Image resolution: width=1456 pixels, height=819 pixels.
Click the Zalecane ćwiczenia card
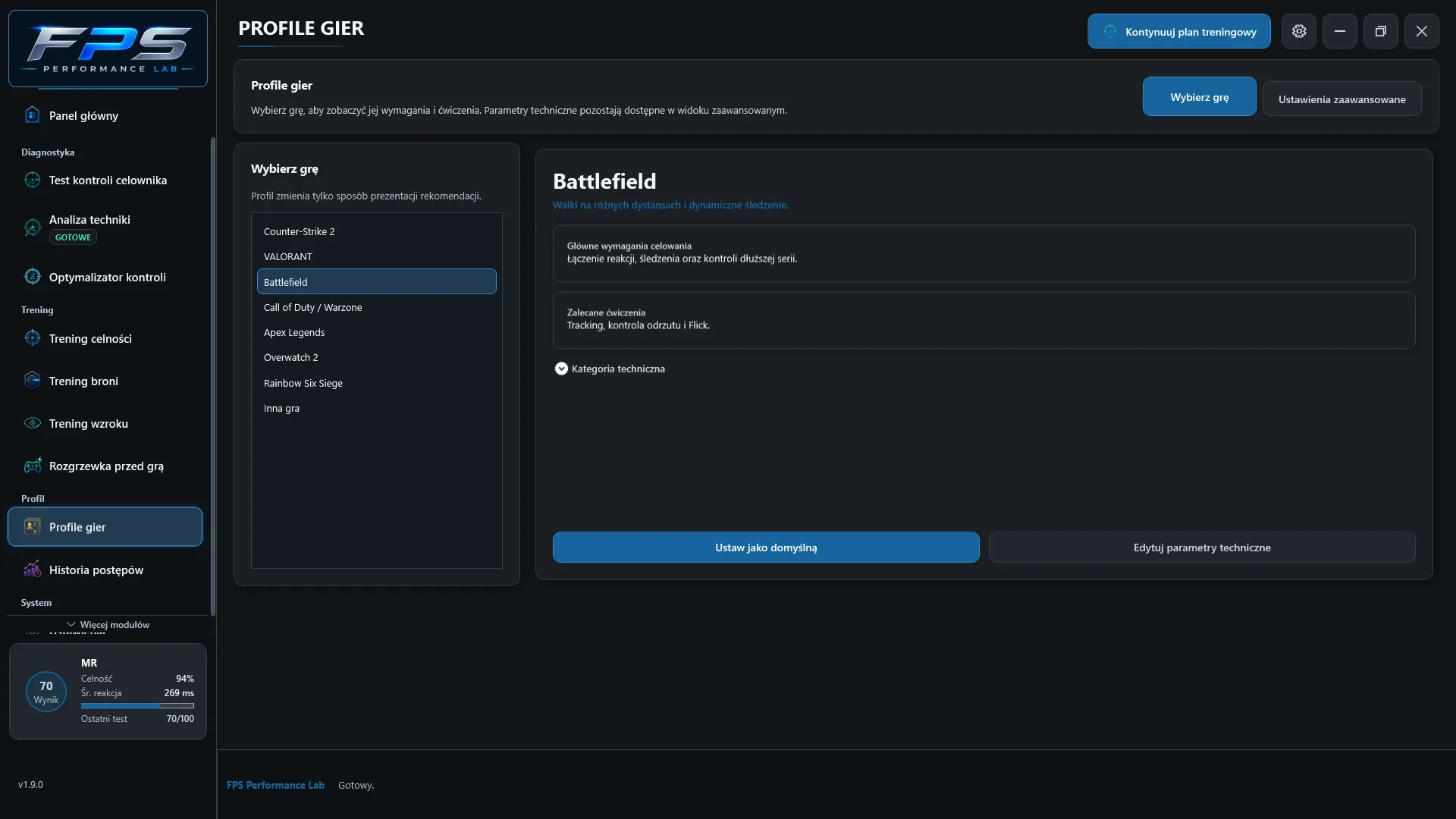point(984,320)
